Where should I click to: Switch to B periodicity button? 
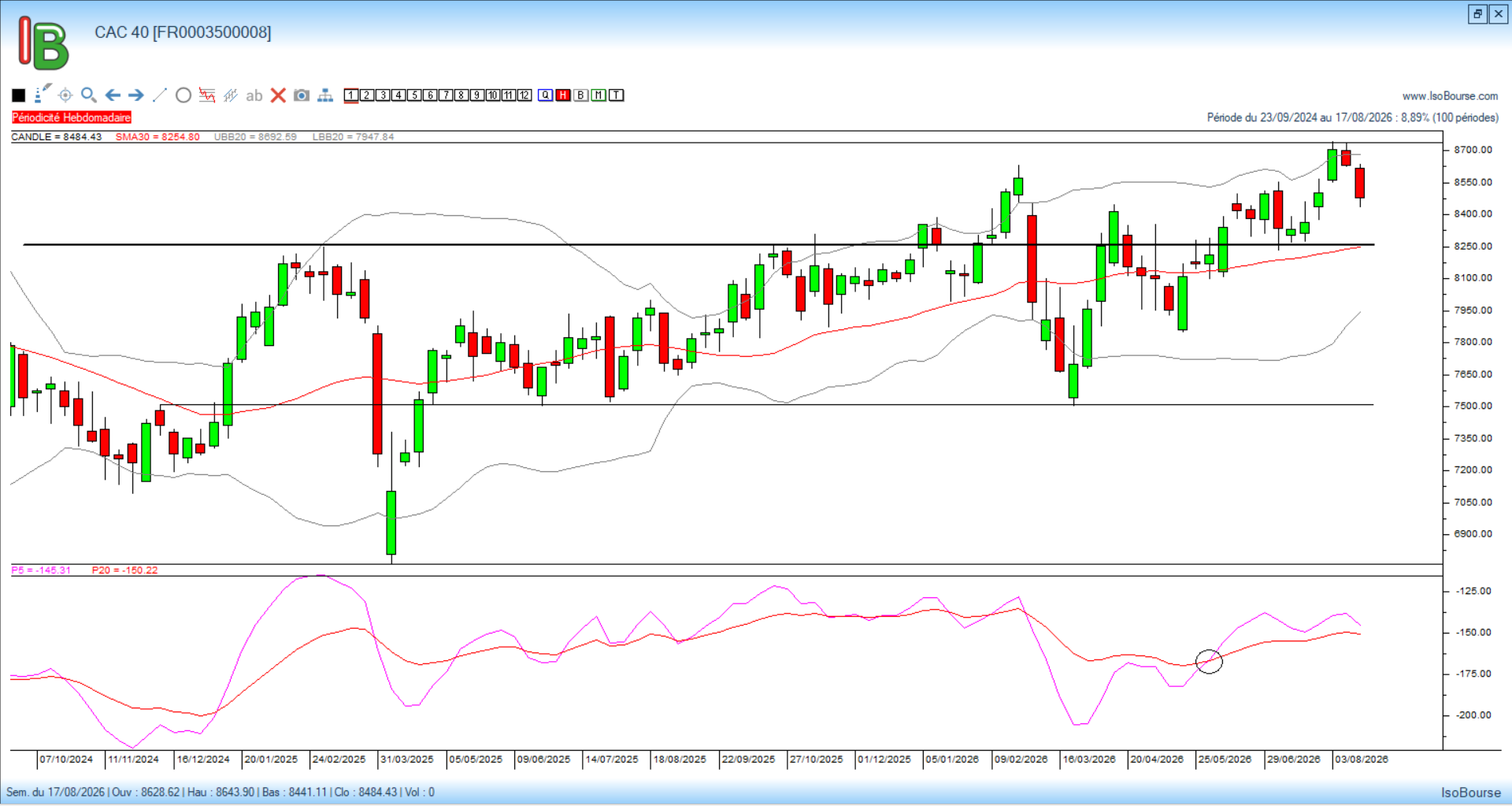coord(581,95)
